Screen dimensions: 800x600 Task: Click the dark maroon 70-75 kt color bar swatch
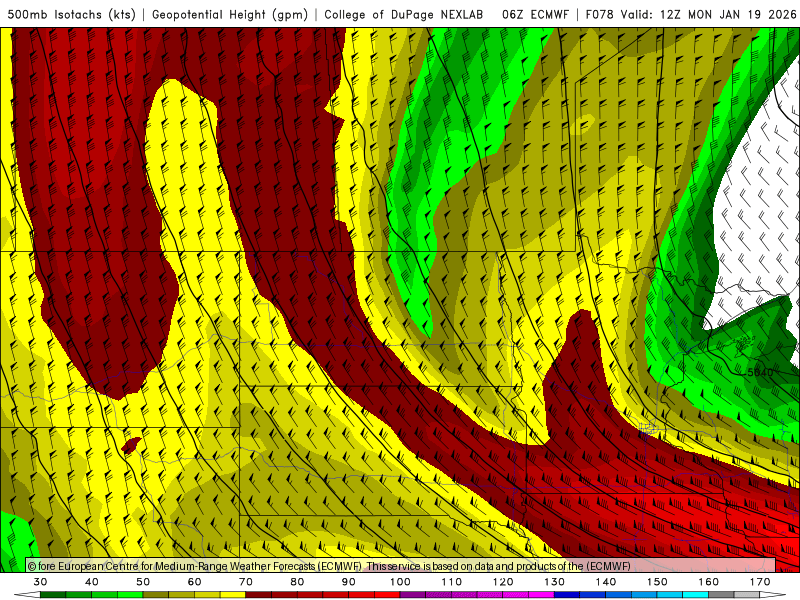[259, 595]
